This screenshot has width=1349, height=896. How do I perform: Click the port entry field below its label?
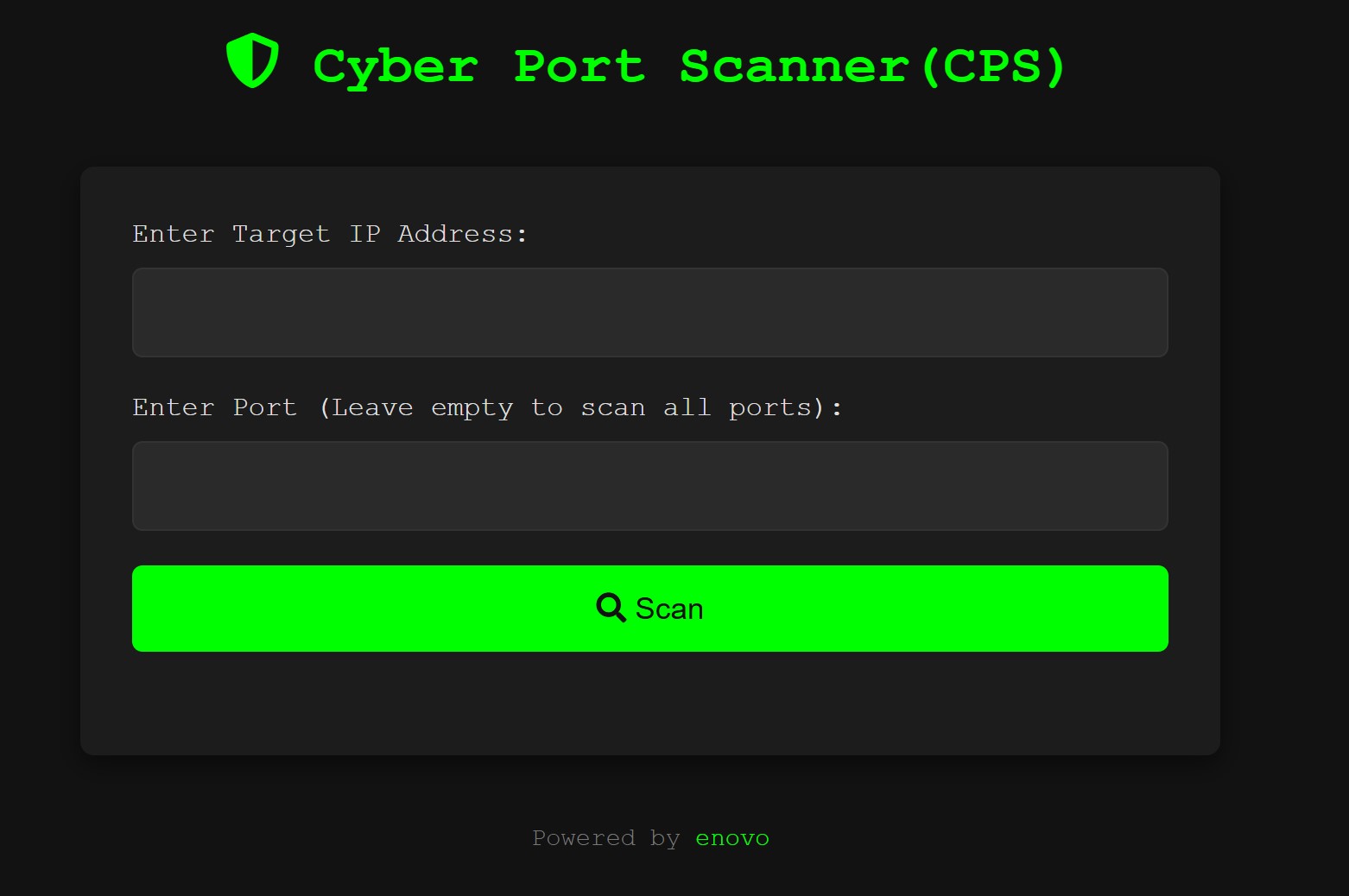[x=649, y=486]
